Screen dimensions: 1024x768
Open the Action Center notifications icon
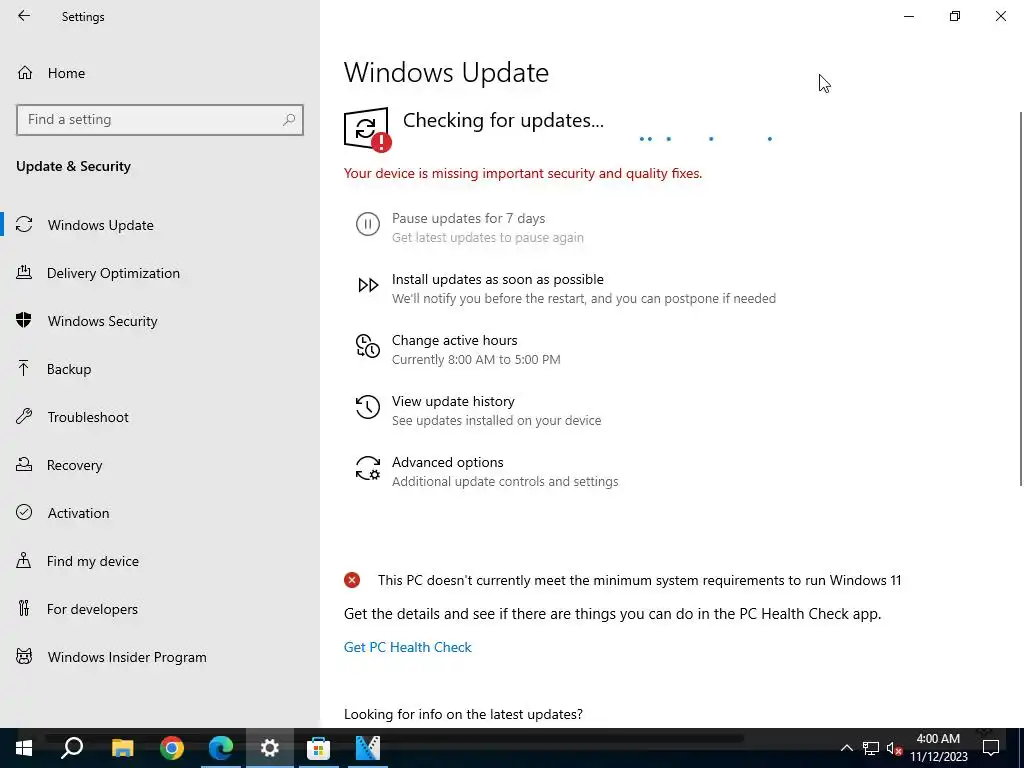pyautogui.click(x=991, y=748)
